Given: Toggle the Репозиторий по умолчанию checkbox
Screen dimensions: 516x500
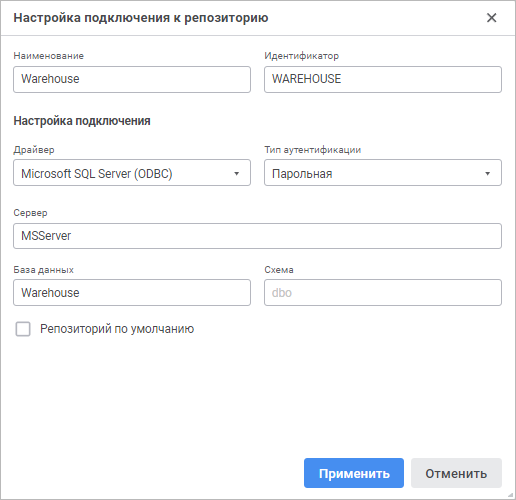Looking at the screenshot, I should pos(23,329).
